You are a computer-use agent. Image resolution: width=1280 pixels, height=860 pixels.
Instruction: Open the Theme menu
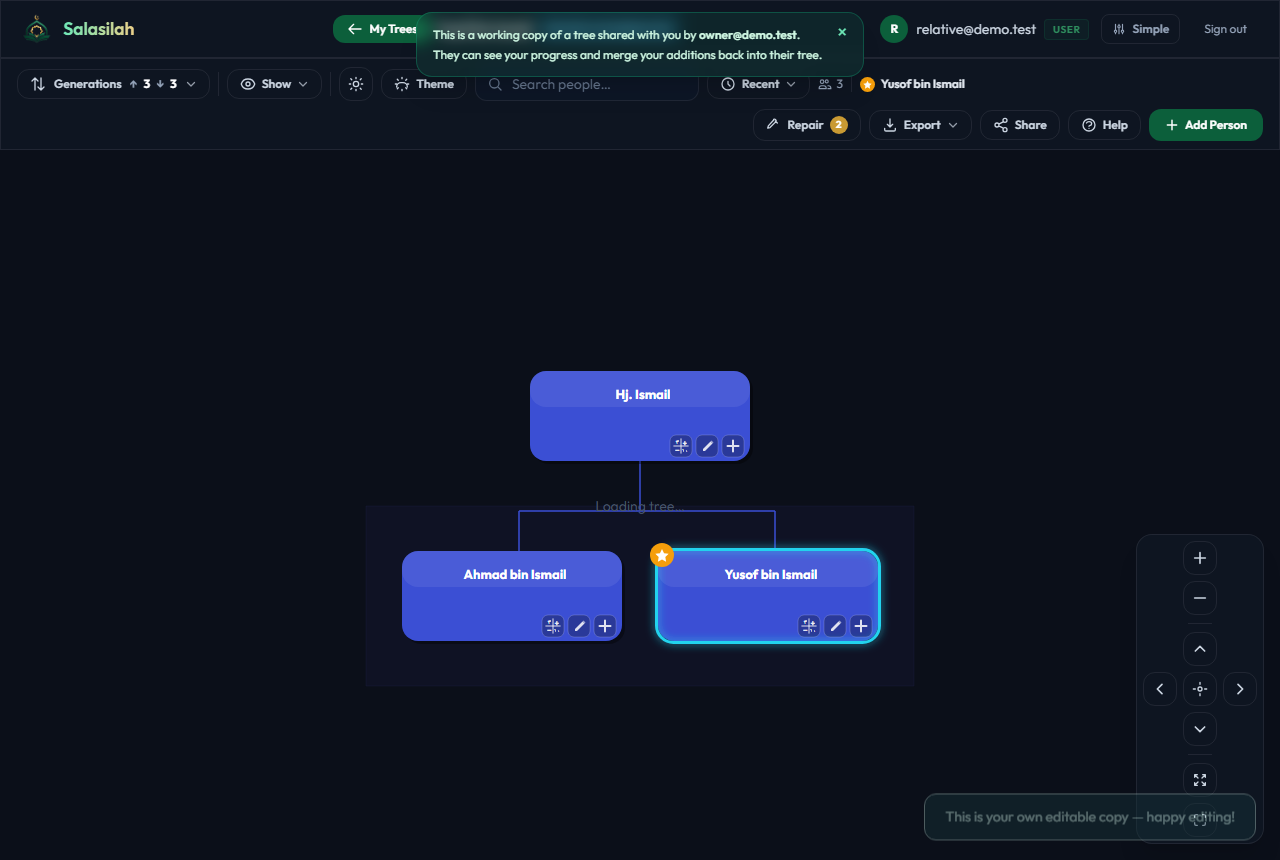(x=424, y=84)
